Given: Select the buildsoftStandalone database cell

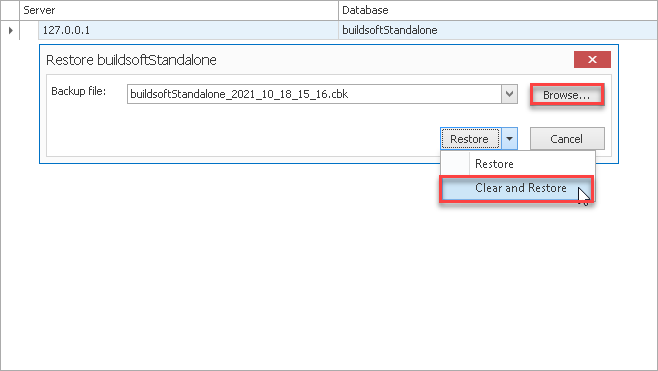Looking at the screenshot, I should (498, 30).
